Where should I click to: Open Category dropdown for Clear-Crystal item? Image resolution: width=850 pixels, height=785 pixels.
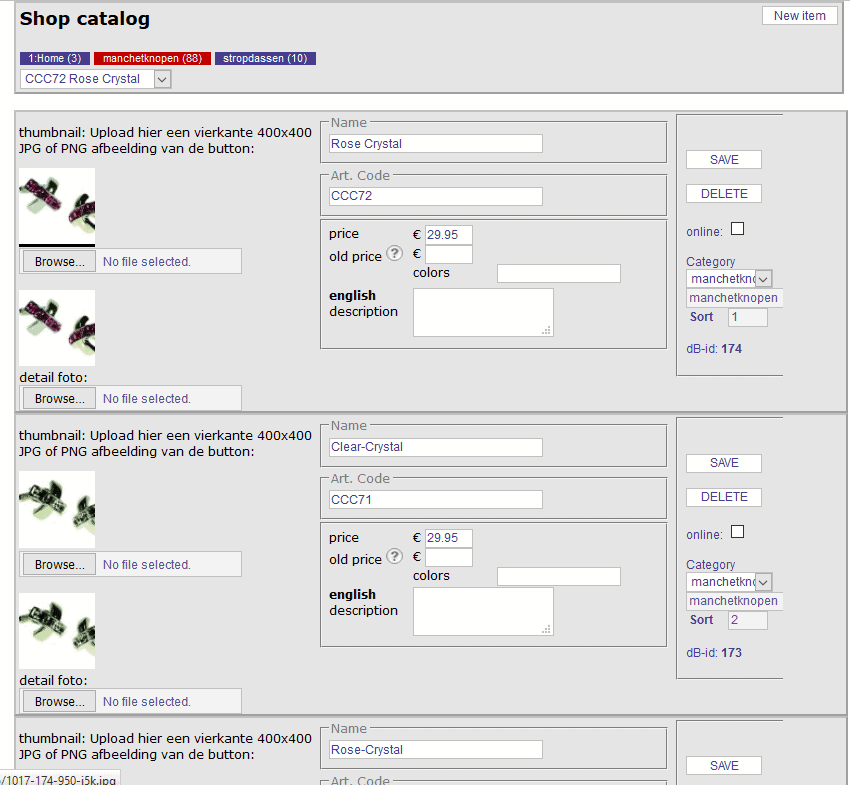click(729, 582)
